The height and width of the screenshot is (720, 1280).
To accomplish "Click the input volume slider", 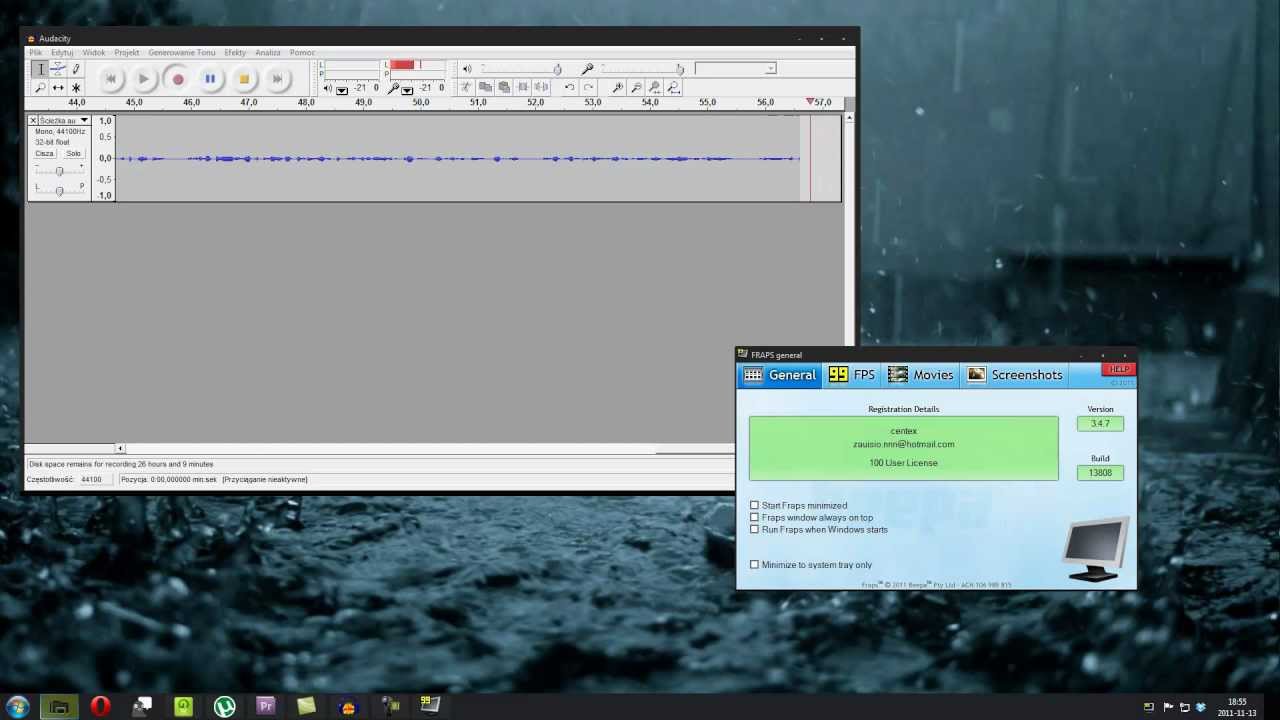I will pyautogui.click(x=642, y=69).
